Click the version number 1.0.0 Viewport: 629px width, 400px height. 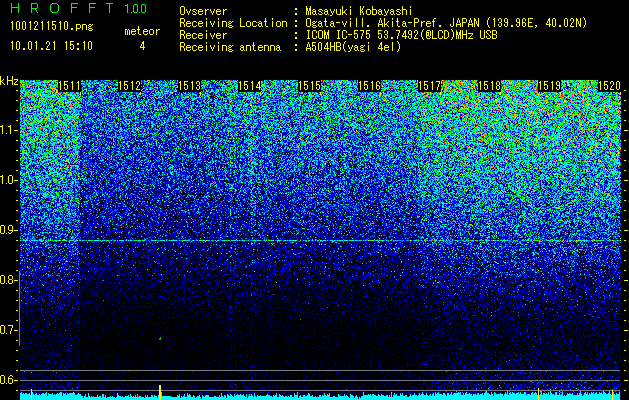[136, 8]
